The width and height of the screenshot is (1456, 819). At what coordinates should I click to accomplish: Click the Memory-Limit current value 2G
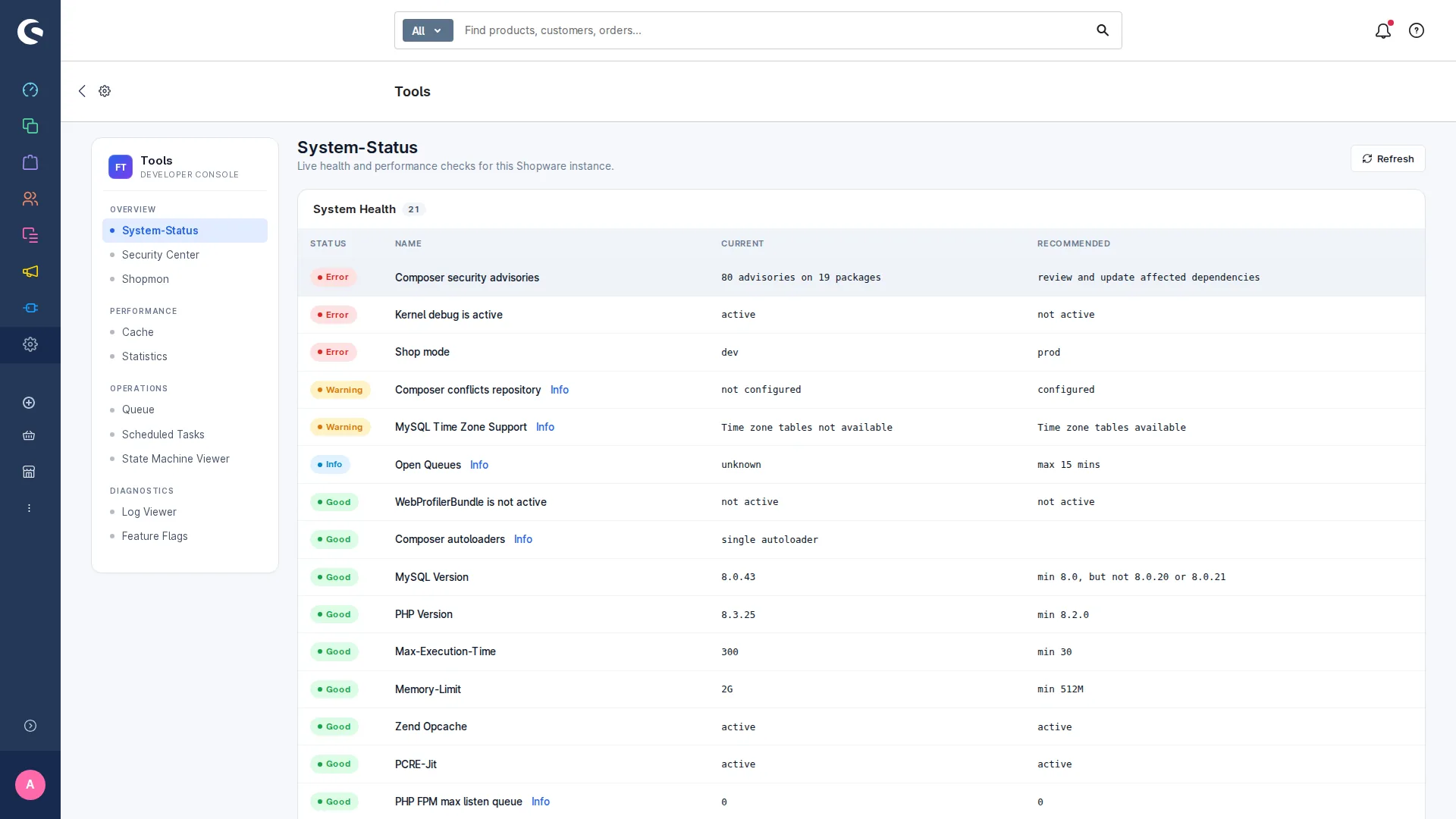click(x=727, y=689)
